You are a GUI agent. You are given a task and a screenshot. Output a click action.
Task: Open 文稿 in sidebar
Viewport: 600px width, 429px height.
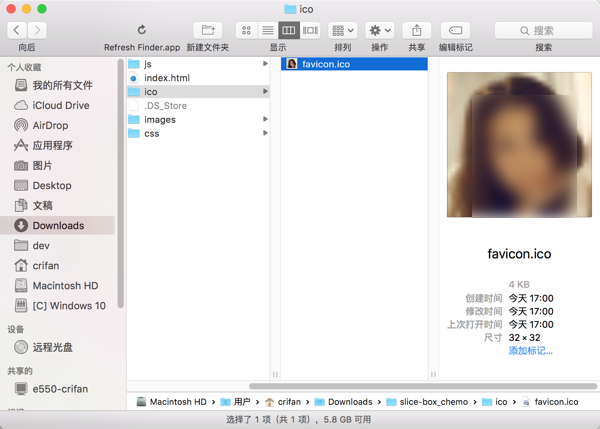57,206
